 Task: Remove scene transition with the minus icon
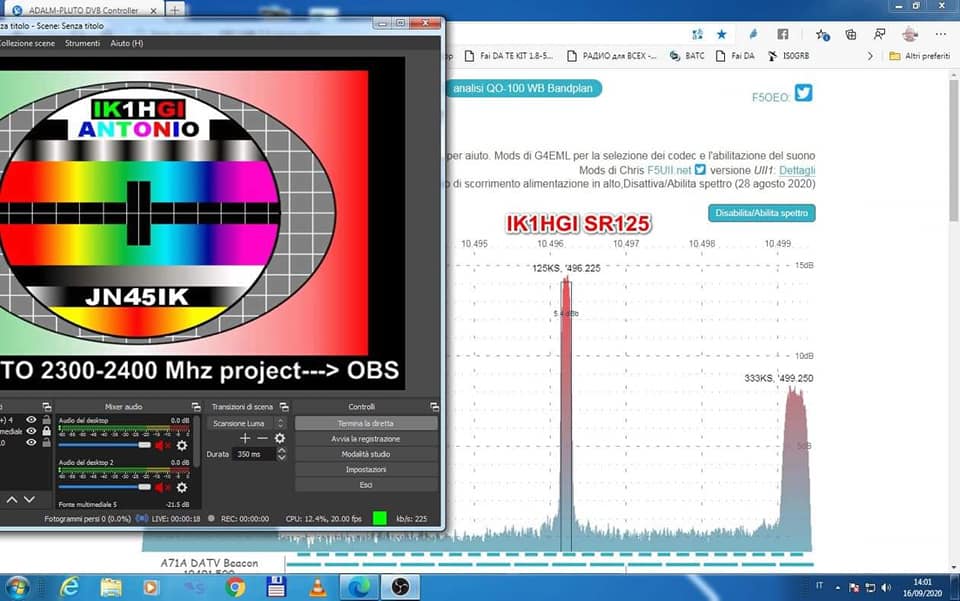point(263,438)
